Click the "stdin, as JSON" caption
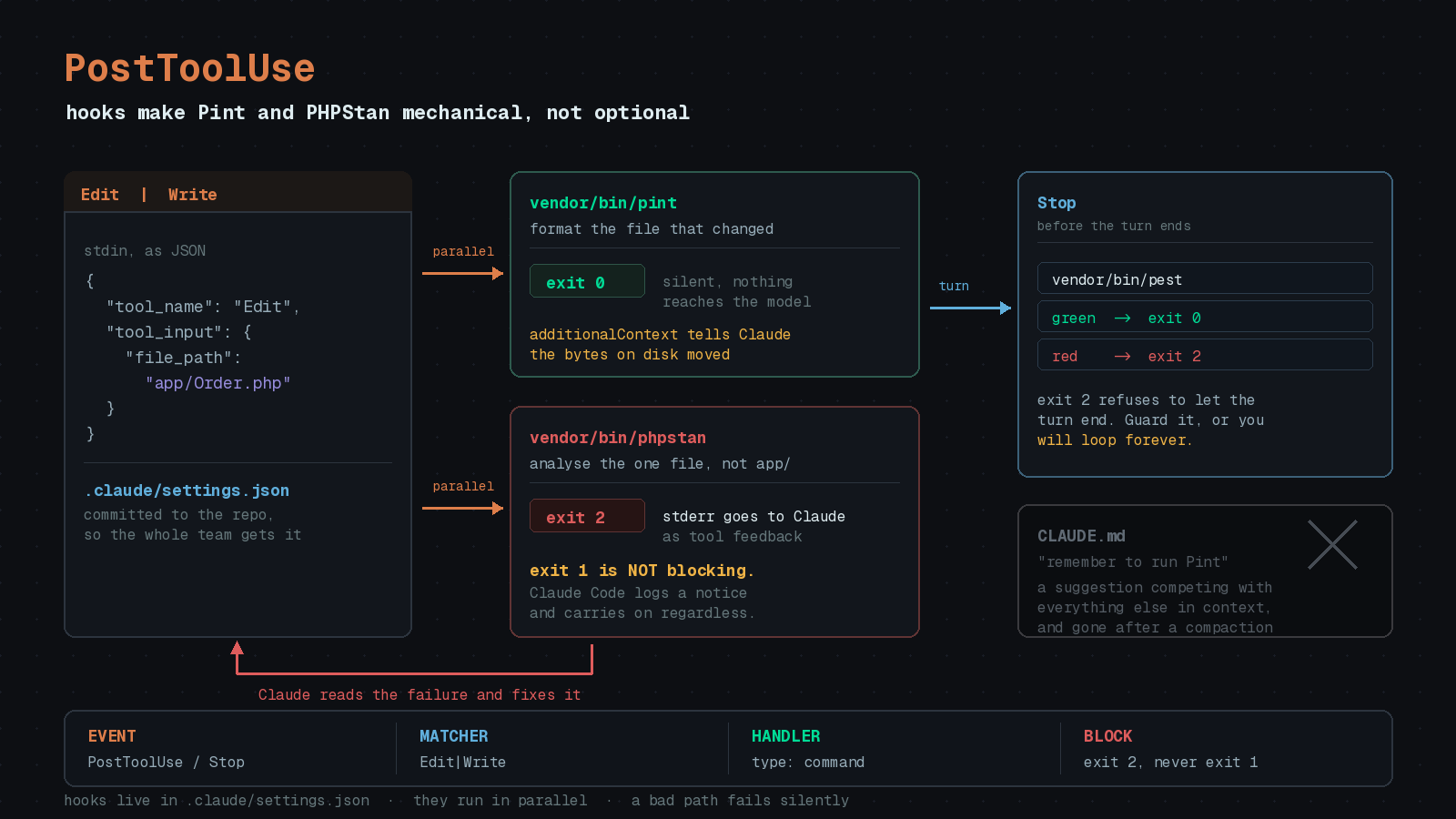This screenshot has height=819, width=1456. [x=145, y=251]
